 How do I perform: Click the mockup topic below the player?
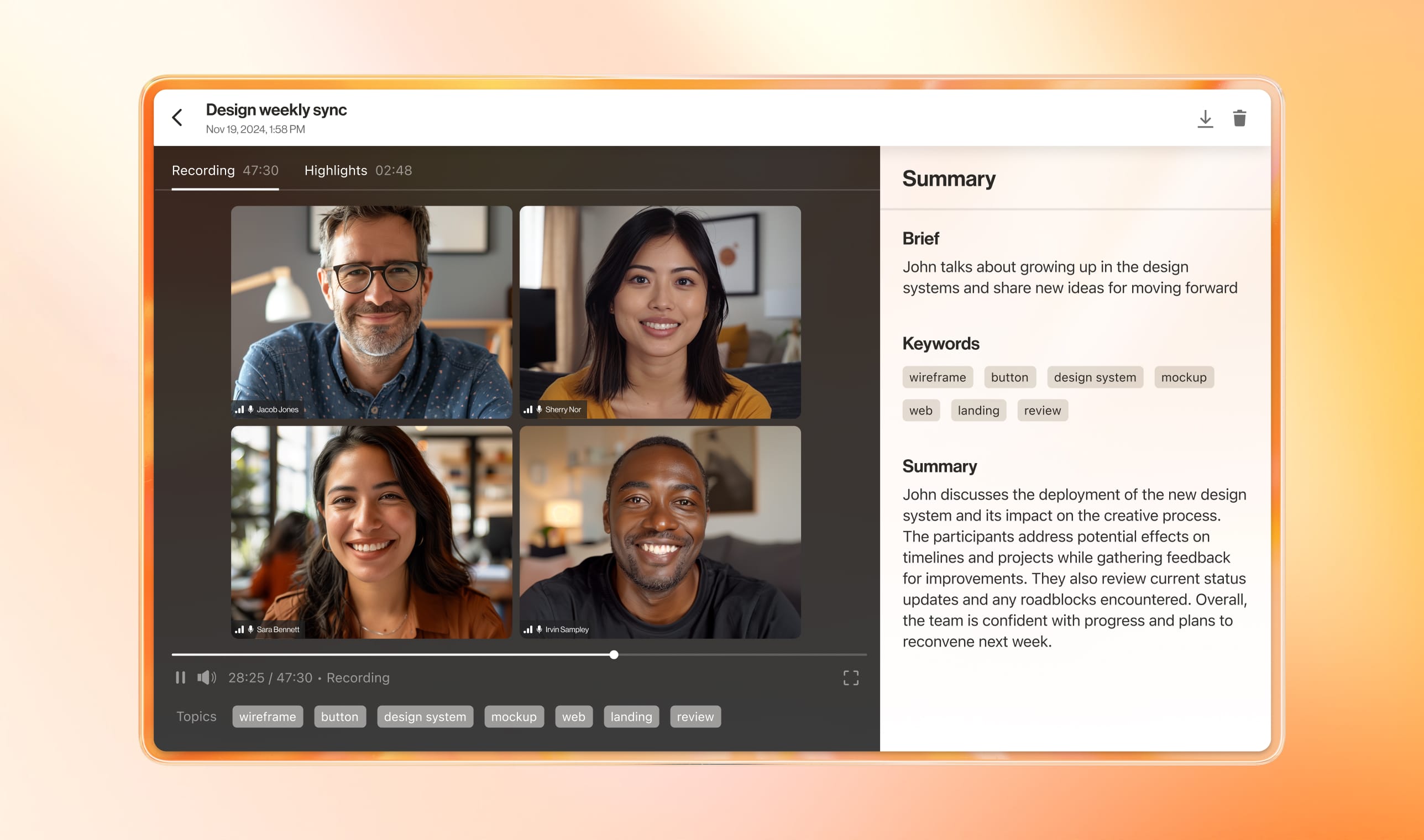pos(513,716)
